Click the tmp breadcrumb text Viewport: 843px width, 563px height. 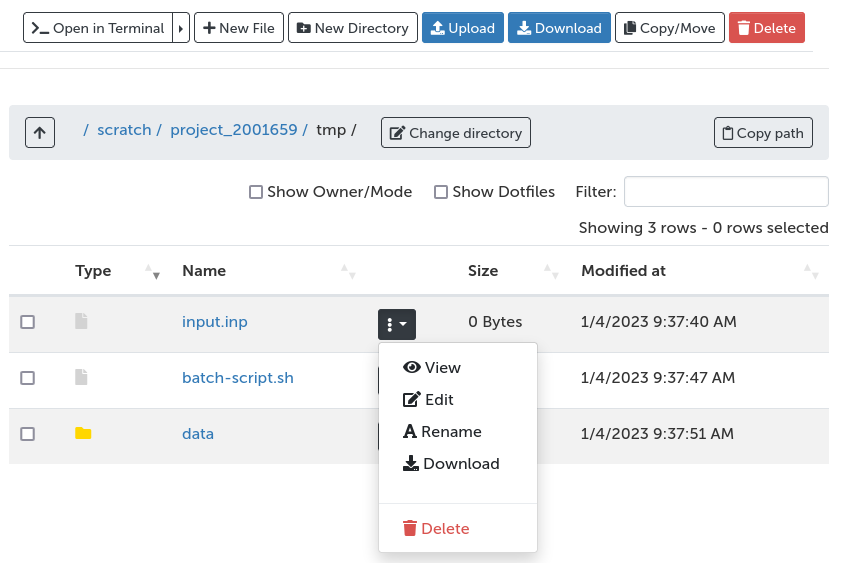(331, 130)
